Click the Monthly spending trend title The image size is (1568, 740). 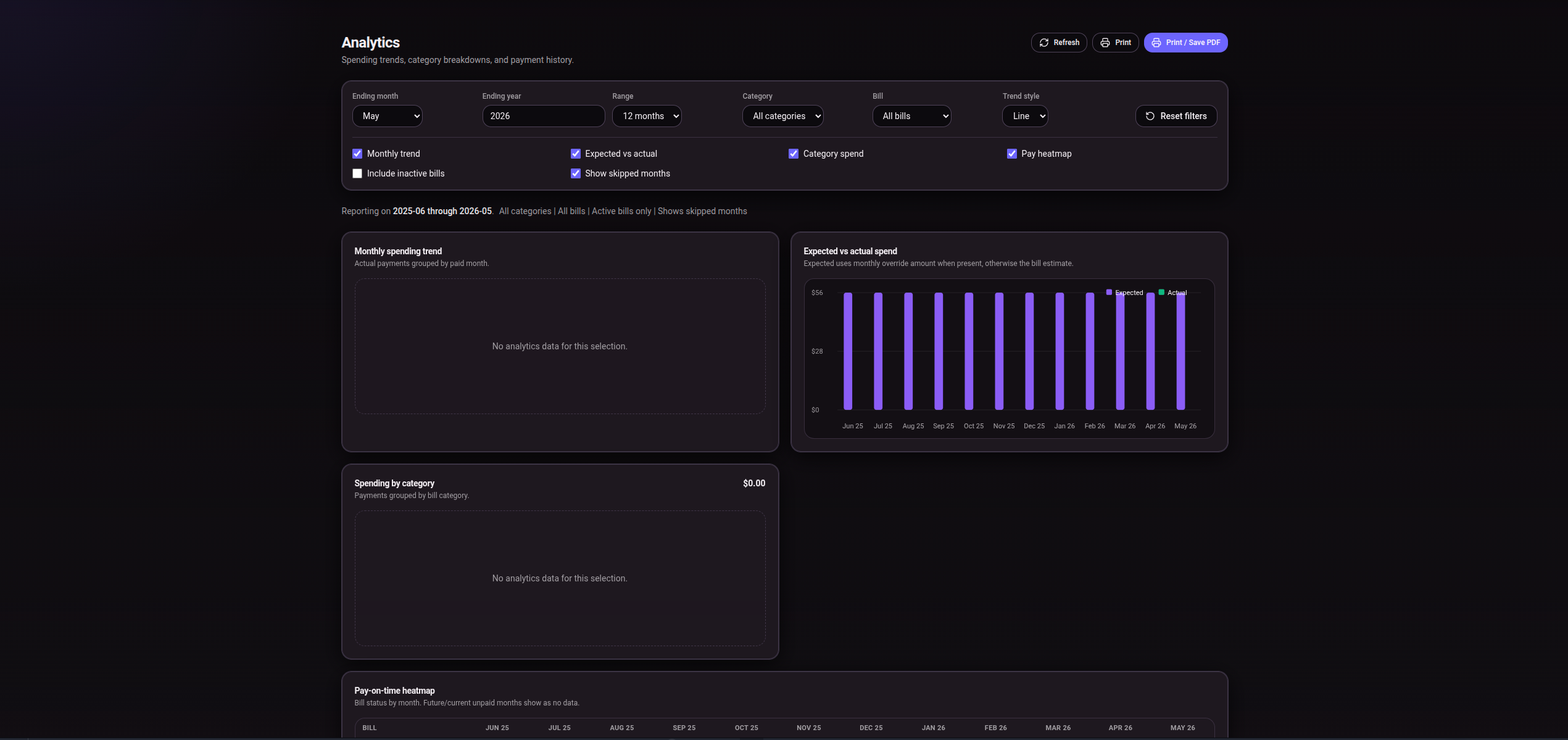(x=398, y=251)
